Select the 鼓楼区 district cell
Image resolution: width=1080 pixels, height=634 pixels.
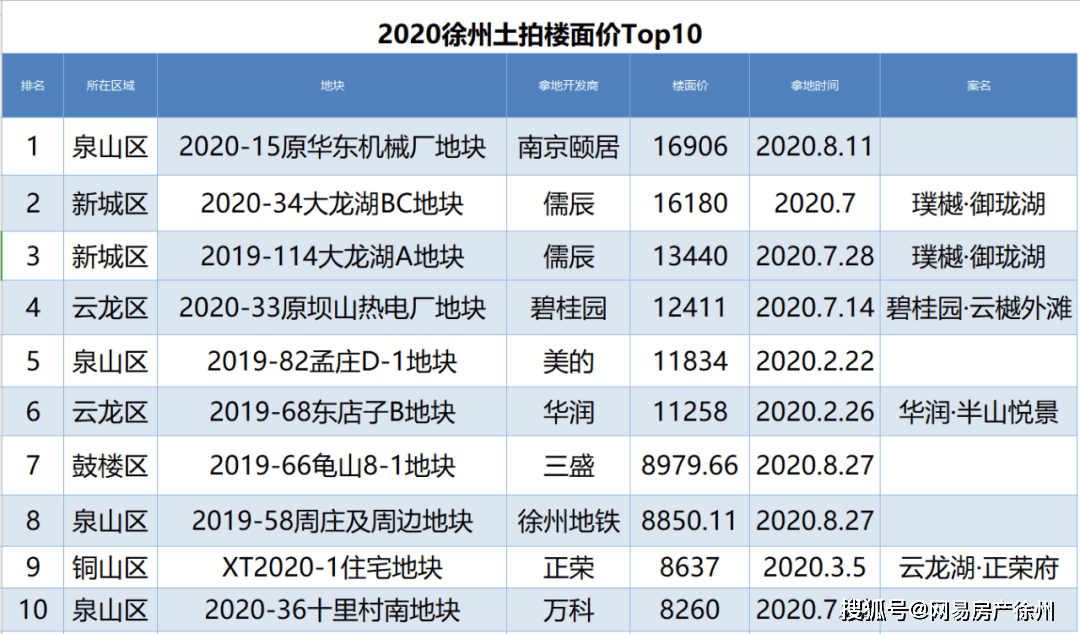pyautogui.click(x=110, y=466)
